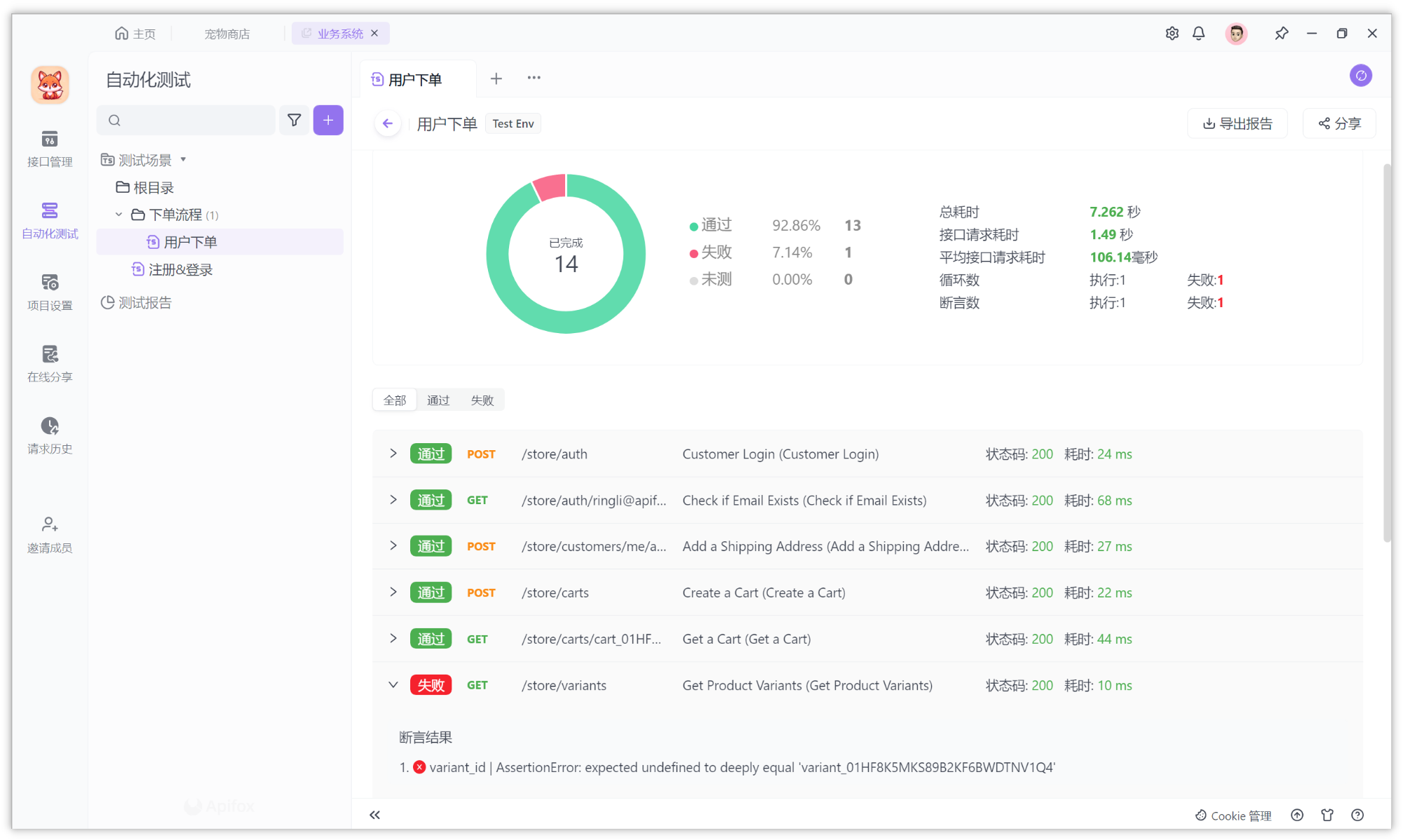Click the 导出报告 button
The height and width of the screenshot is (840, 1403).
[1237, 123]
